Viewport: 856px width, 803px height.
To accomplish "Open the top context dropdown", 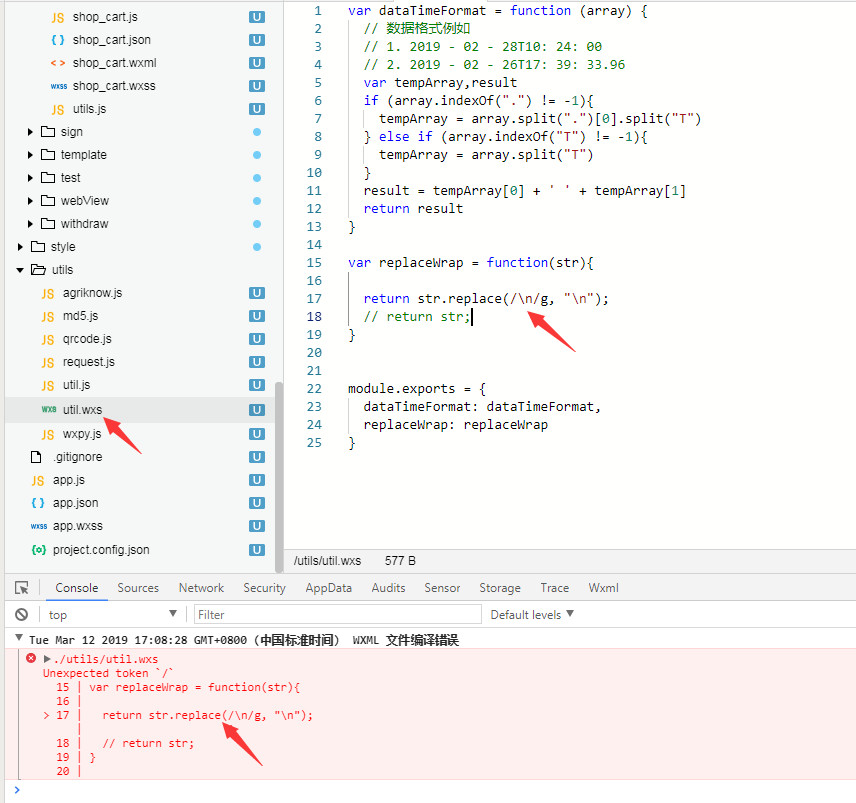I will 110,614.
